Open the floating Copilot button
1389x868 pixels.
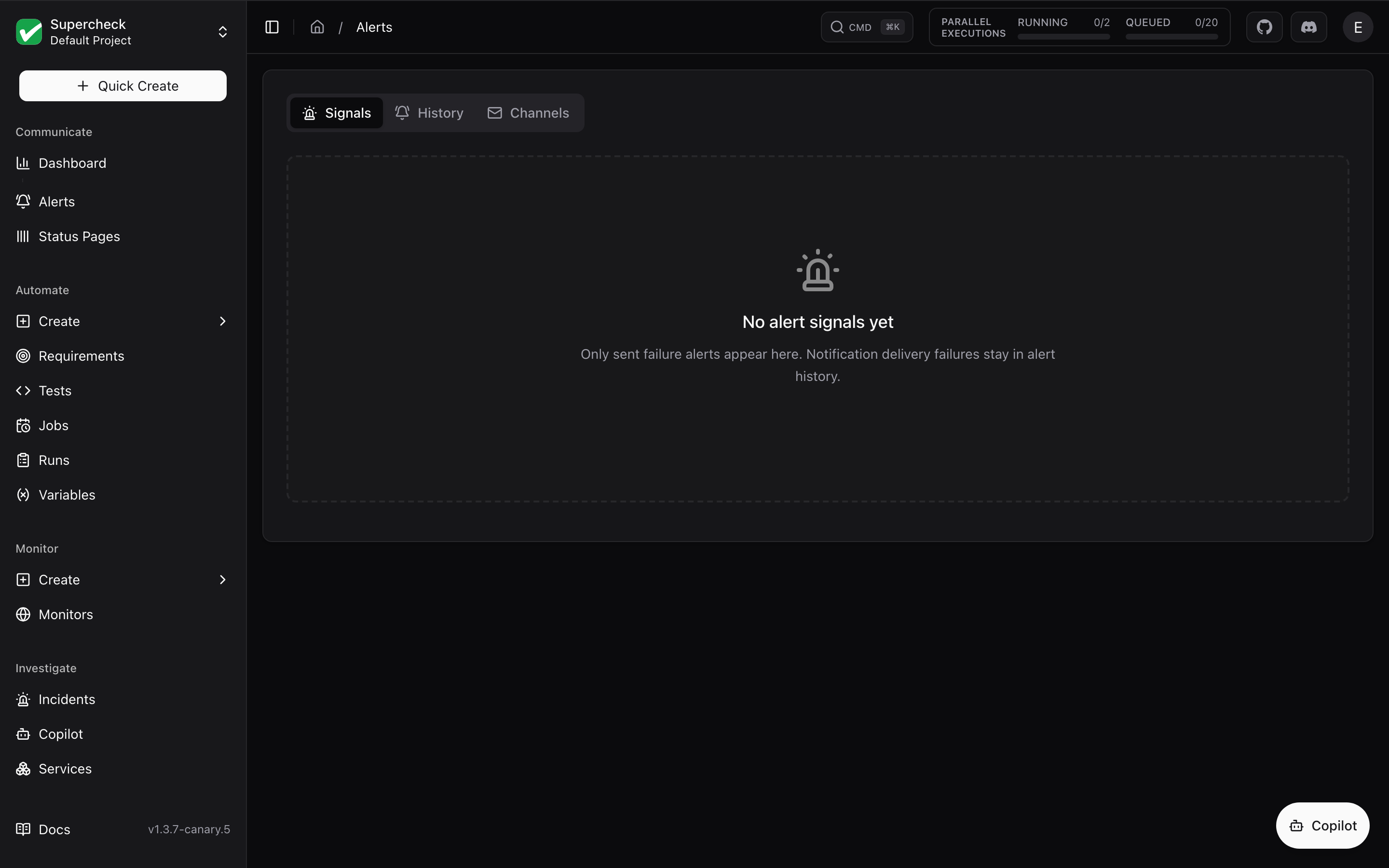click(1322, 826)
